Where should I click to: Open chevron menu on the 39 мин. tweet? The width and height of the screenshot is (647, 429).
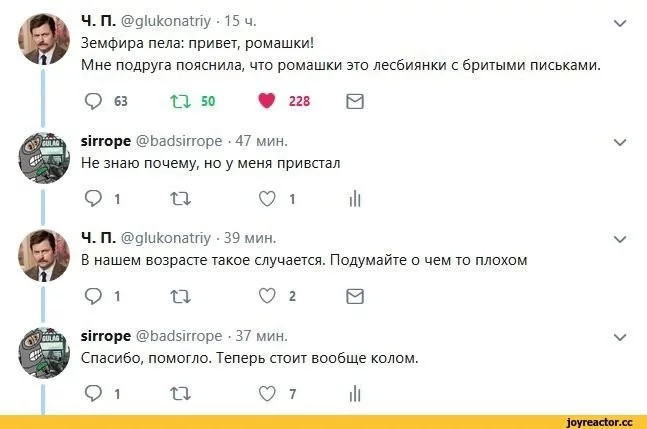tap(619, 239)
